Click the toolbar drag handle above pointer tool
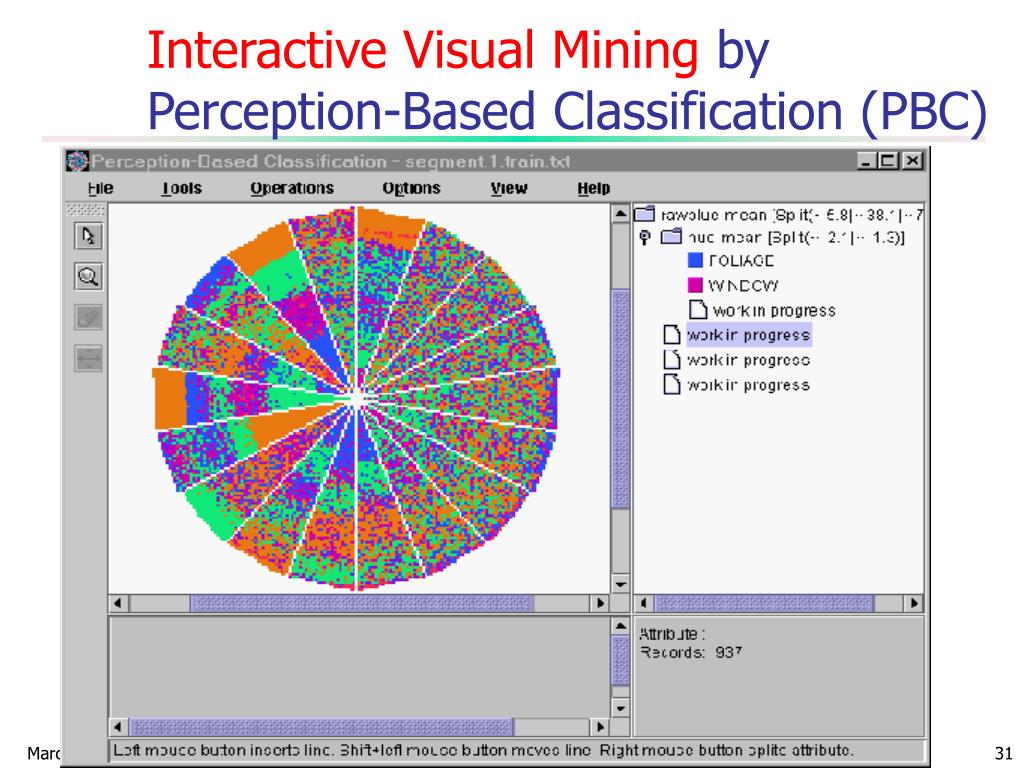Viewport: 1024px width, 768px height. [86, 210]
